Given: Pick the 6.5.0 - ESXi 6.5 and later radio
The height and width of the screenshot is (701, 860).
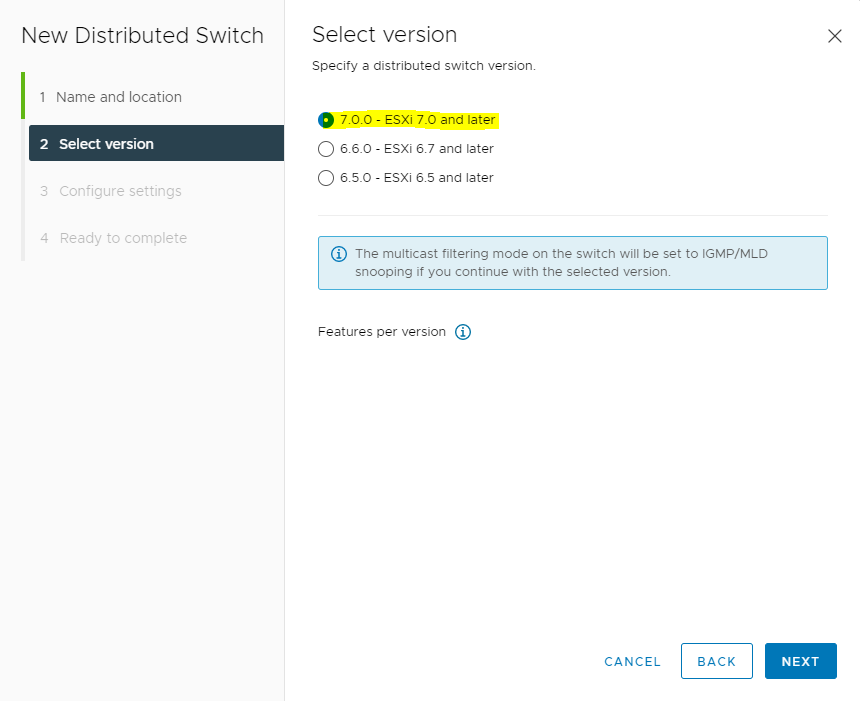Looking at the screenshot, I should [x=326, y=178].
